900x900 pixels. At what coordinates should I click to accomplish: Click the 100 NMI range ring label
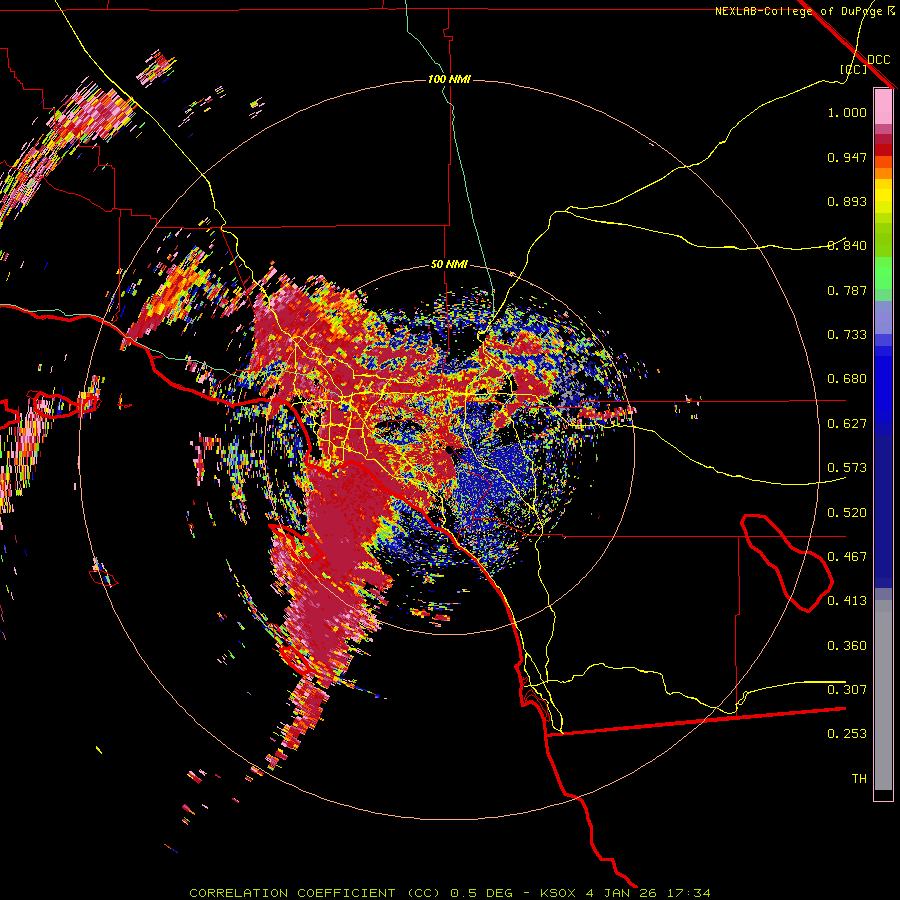[x=449, y=79]
